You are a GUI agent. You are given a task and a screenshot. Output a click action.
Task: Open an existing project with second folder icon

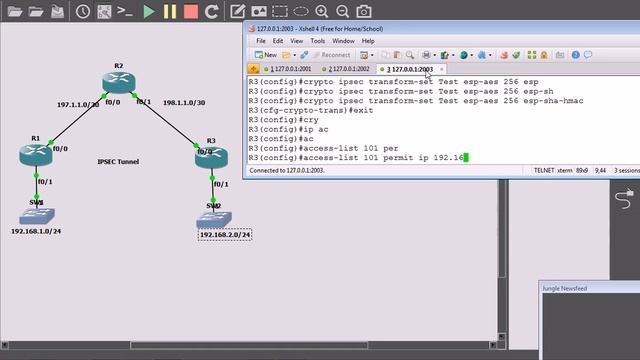[x=36, y=11]
